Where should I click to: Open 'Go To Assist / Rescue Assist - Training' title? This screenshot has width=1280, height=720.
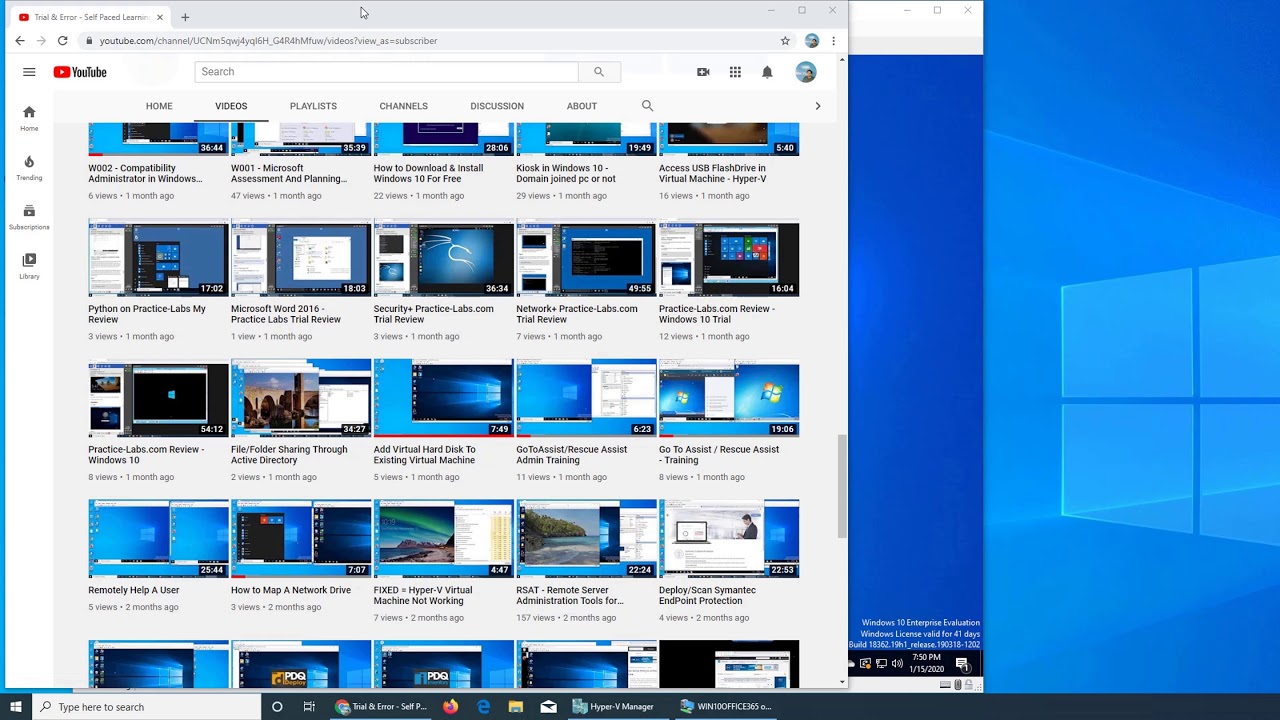click(x=718, y=455)
